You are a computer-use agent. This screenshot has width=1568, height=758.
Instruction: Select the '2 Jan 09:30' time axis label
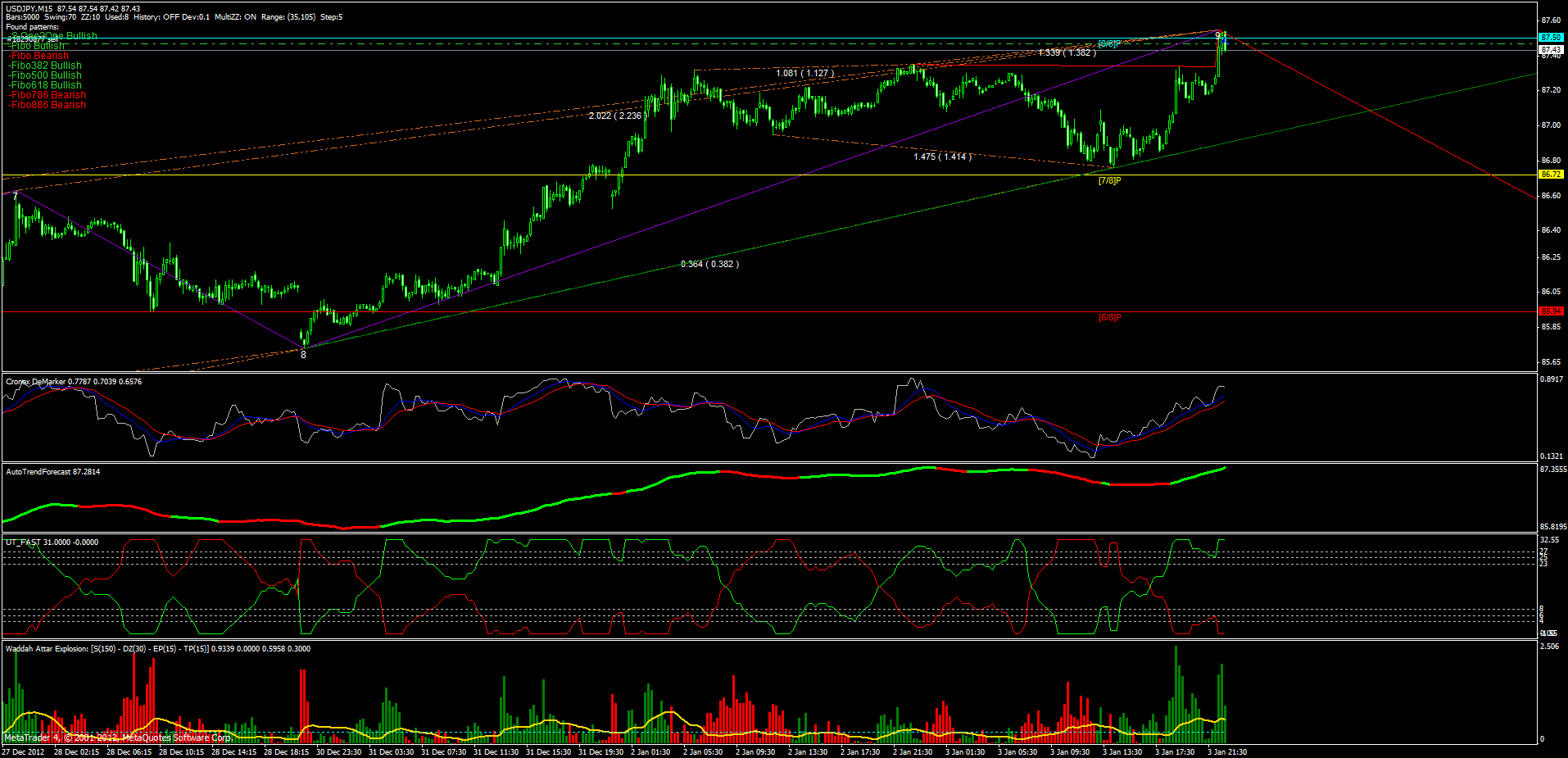[756, 752]
